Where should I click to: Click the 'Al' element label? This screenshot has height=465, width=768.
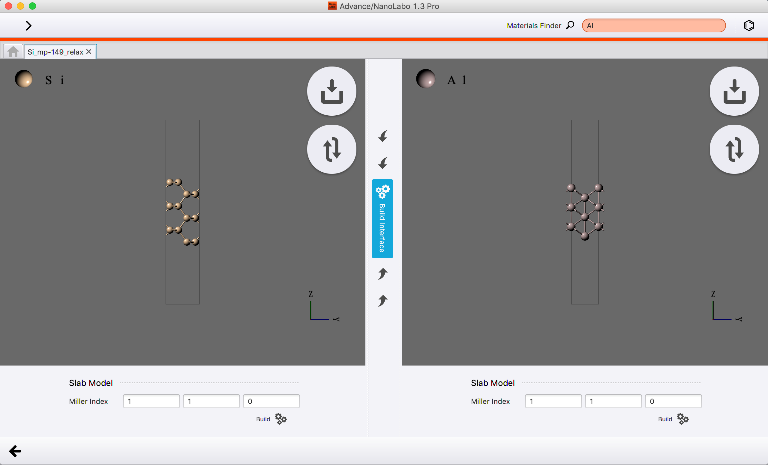click(456, 80)
